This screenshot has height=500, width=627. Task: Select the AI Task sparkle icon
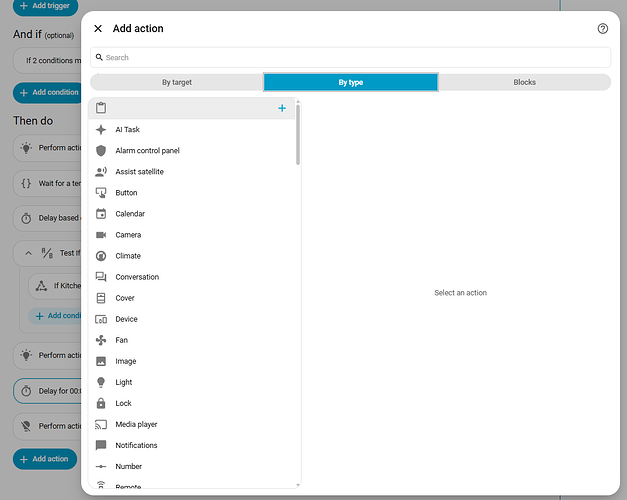(x=101, y=130)
